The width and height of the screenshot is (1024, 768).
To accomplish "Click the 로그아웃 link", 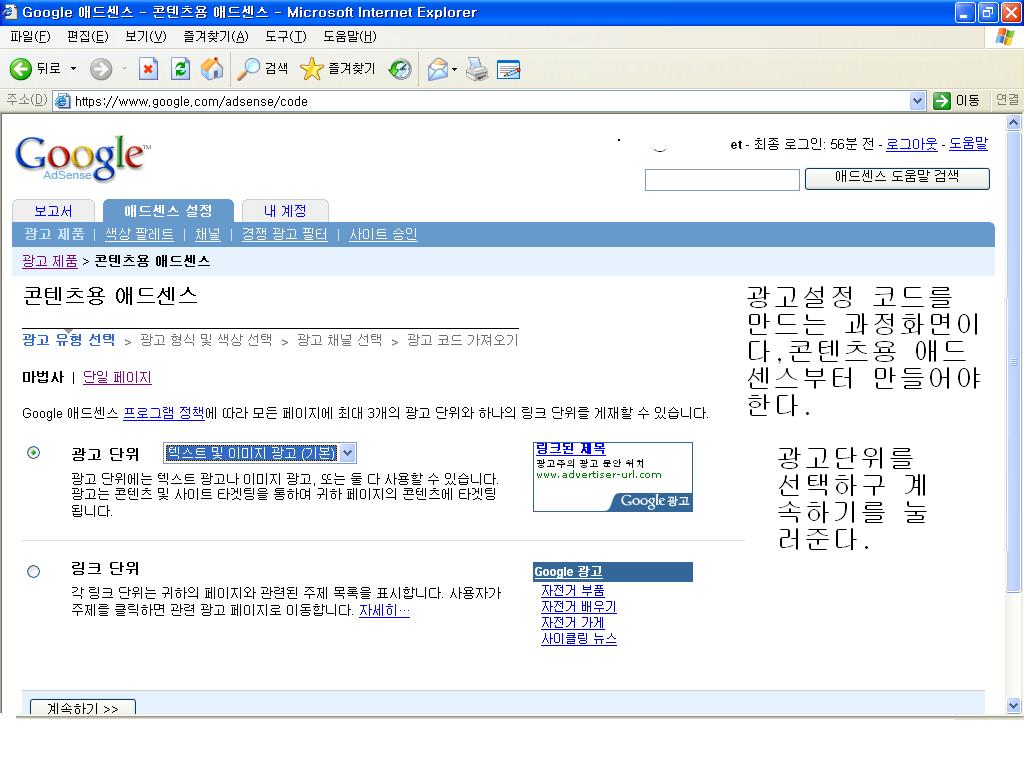I will pos(912,144).
